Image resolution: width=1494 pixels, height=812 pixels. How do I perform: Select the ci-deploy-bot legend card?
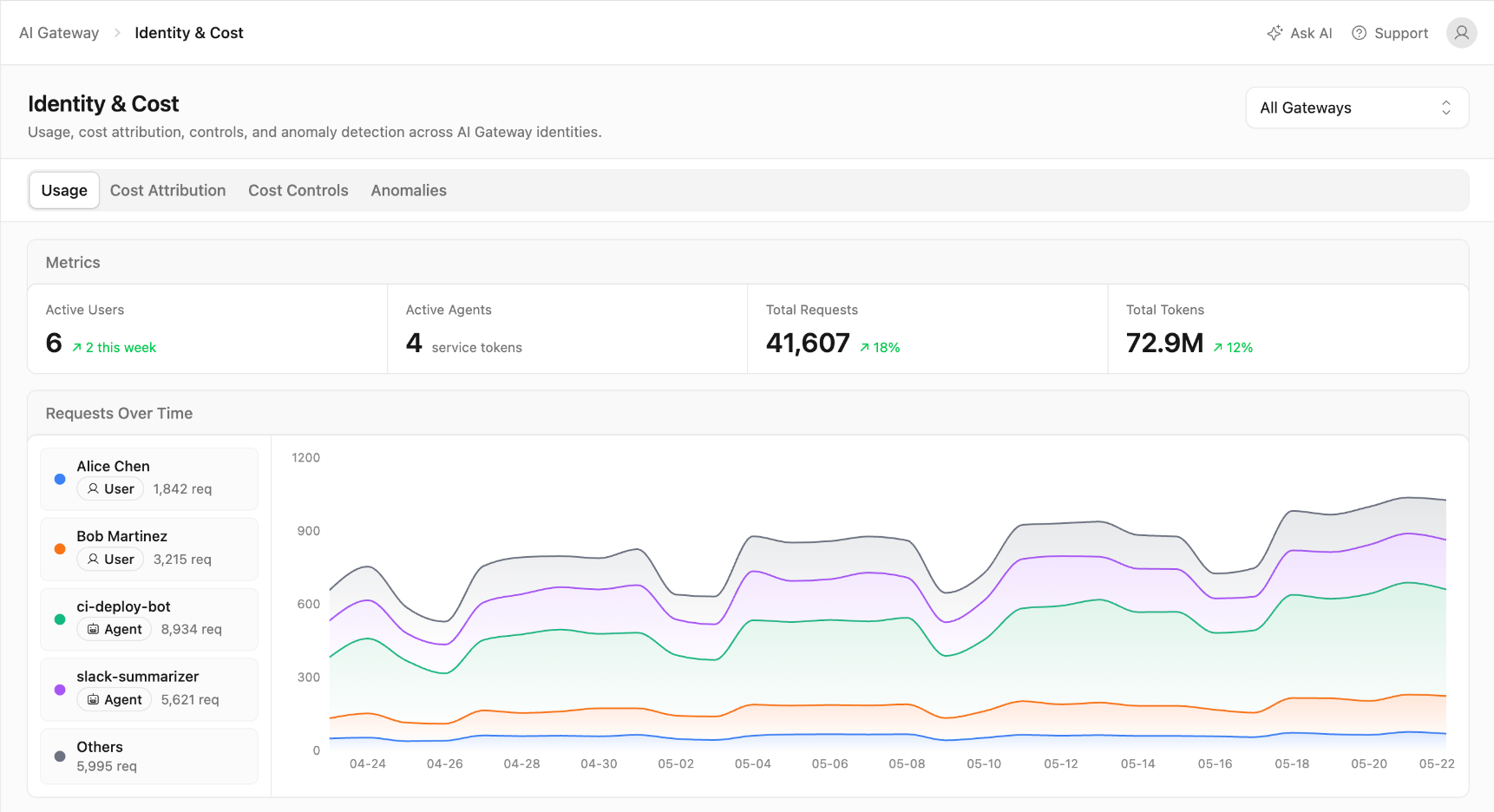point(149,619)
